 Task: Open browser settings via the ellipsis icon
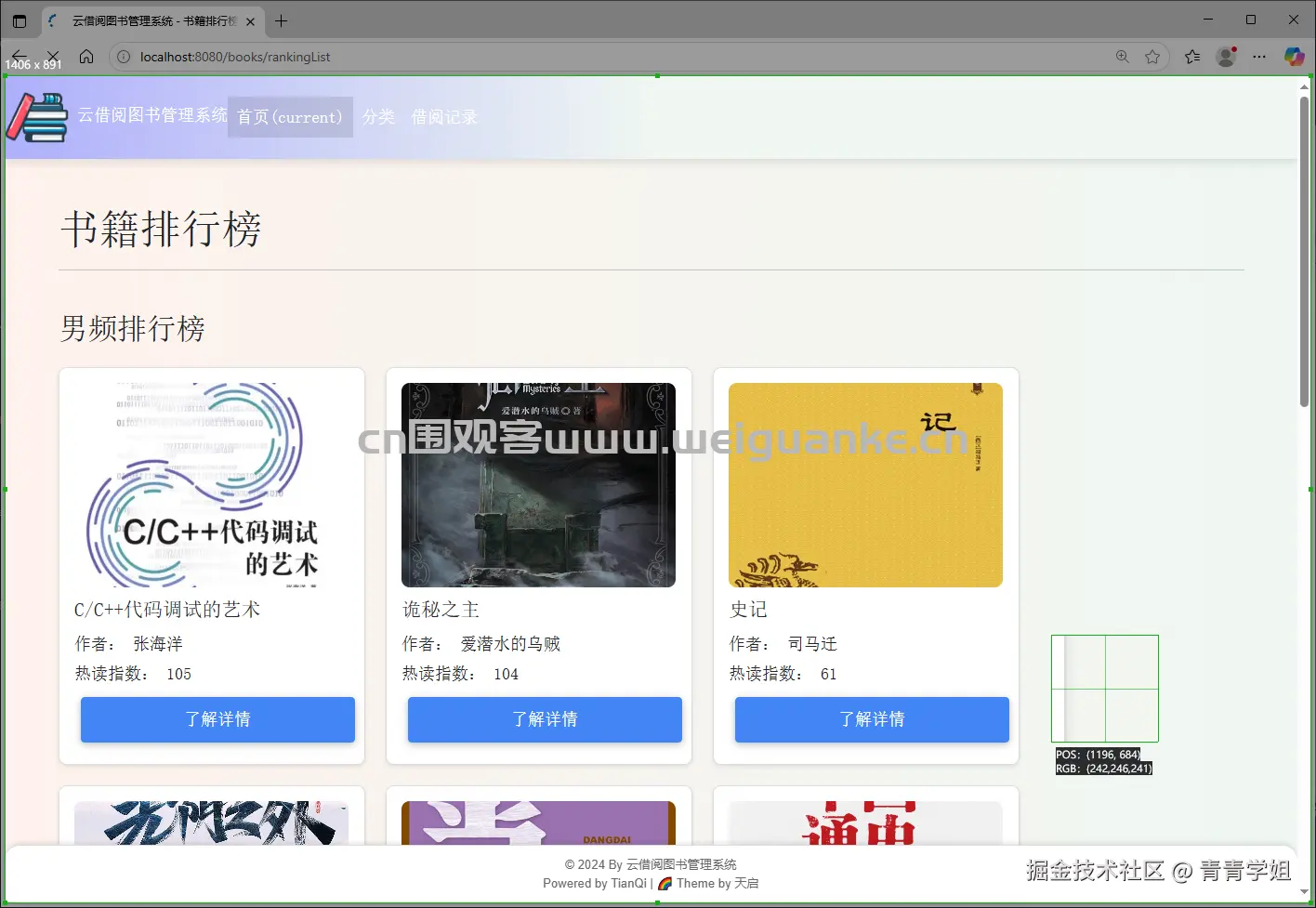pyautogui.click(x=1259, y=57)
